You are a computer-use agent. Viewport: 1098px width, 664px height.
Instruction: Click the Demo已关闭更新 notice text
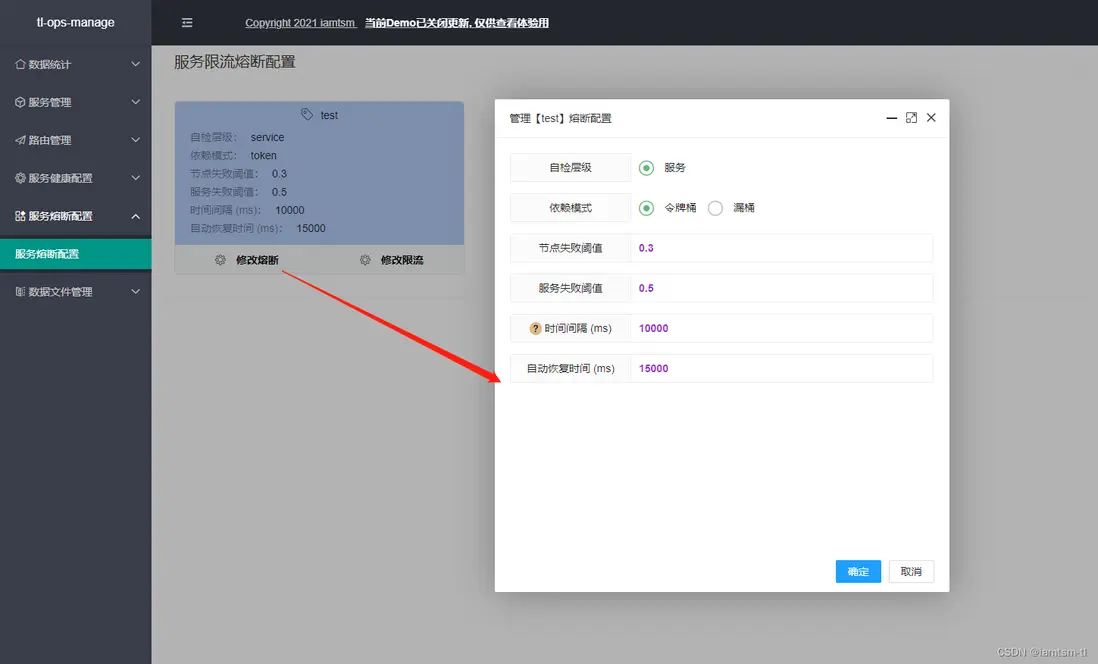pos(457,22)
